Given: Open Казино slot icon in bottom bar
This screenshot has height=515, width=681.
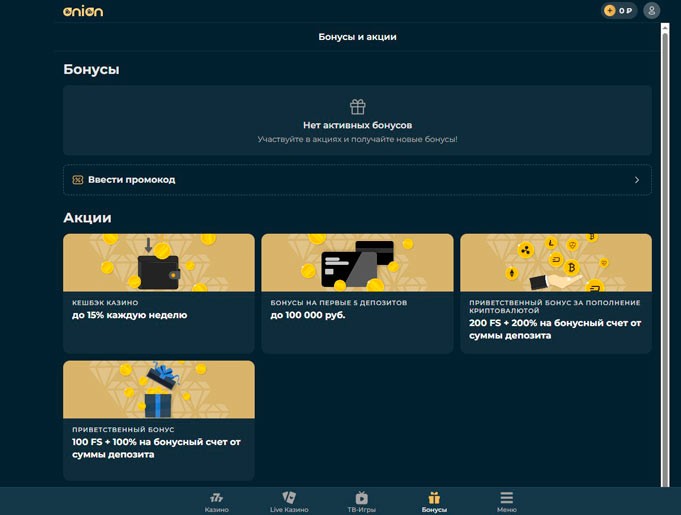Looking at the screenshot, I should [216, 497].
